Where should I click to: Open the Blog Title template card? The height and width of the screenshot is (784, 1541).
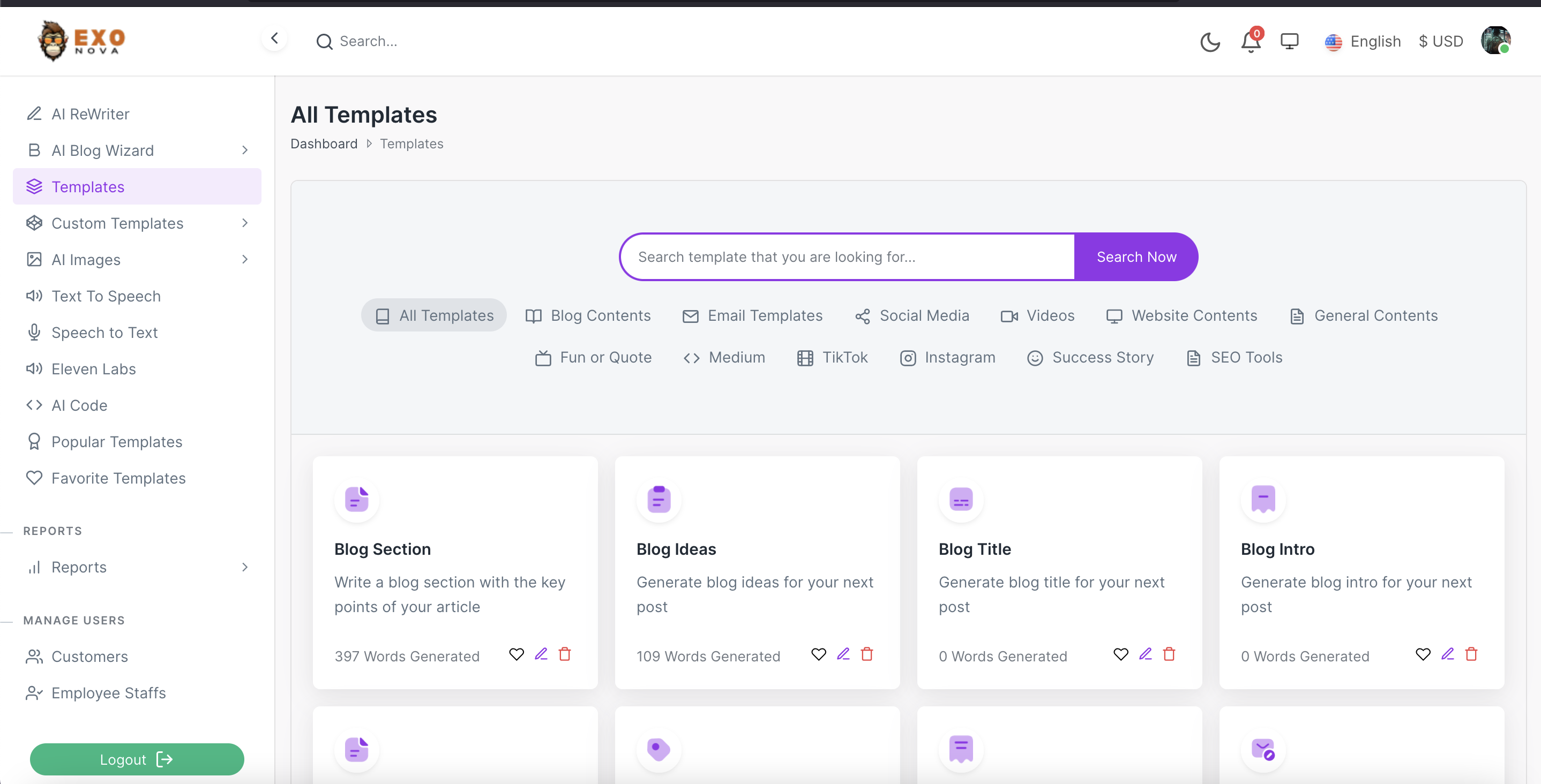tap(975, 549)
